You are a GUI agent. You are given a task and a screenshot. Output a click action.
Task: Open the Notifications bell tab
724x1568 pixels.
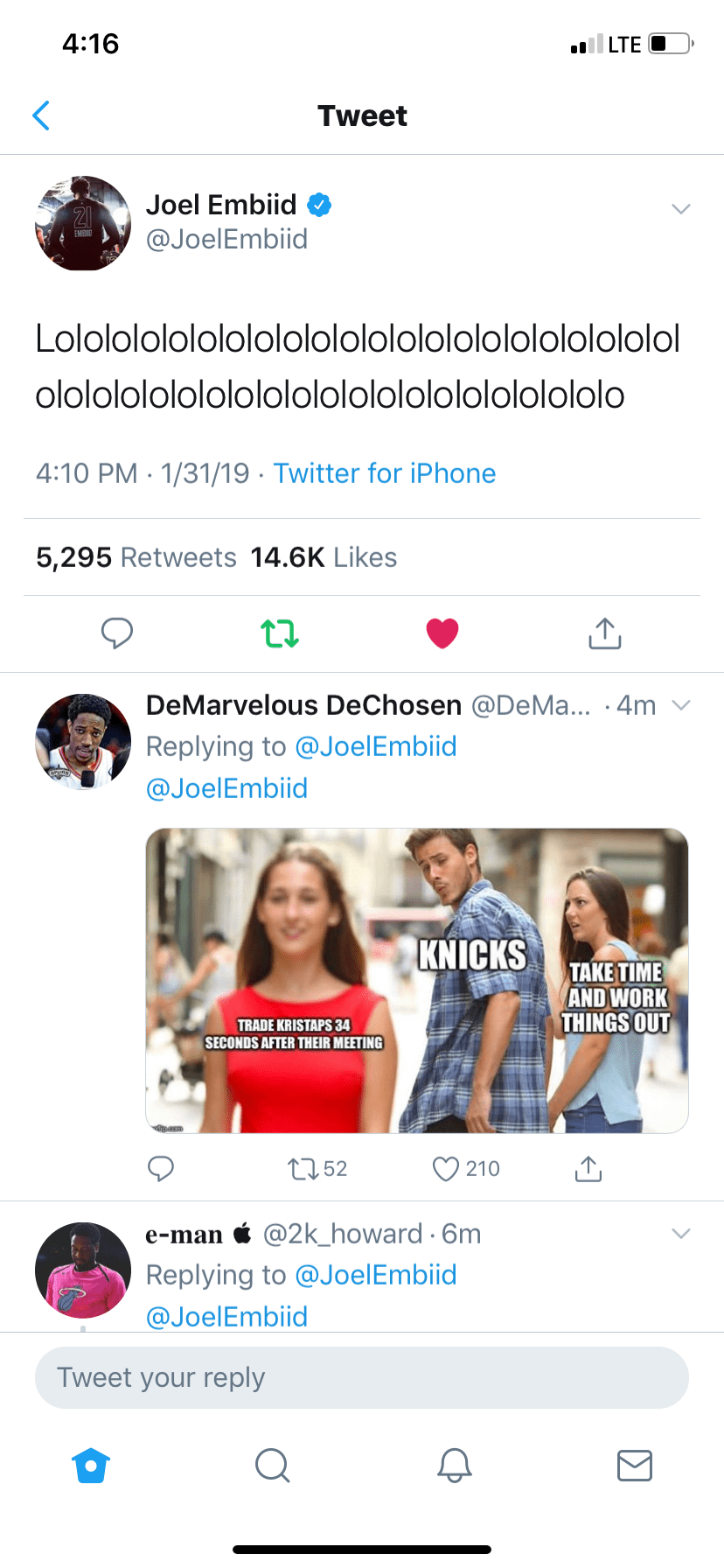point(455,1465)
